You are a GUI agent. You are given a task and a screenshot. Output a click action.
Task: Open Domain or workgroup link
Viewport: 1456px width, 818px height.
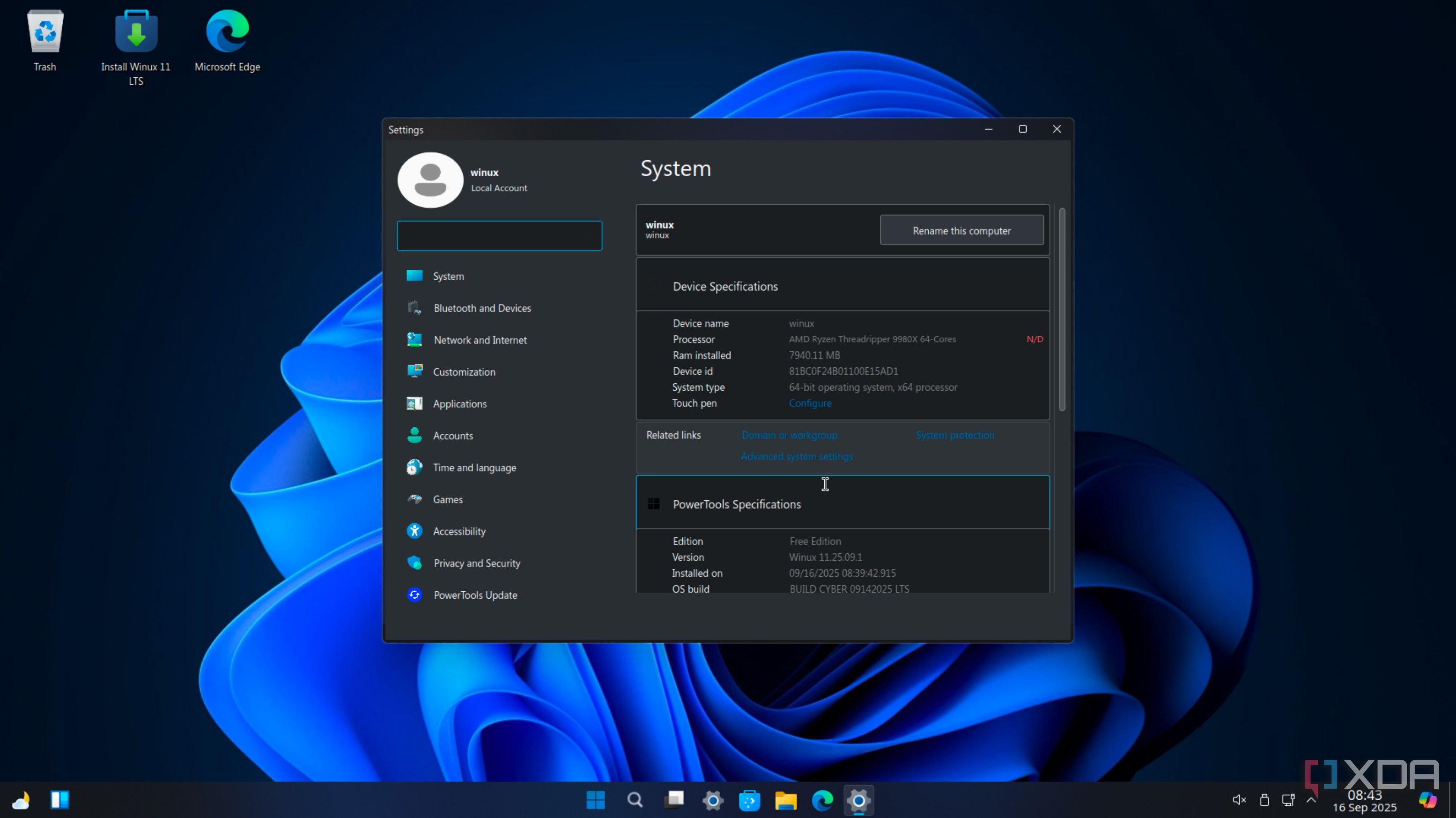(789, 435)
